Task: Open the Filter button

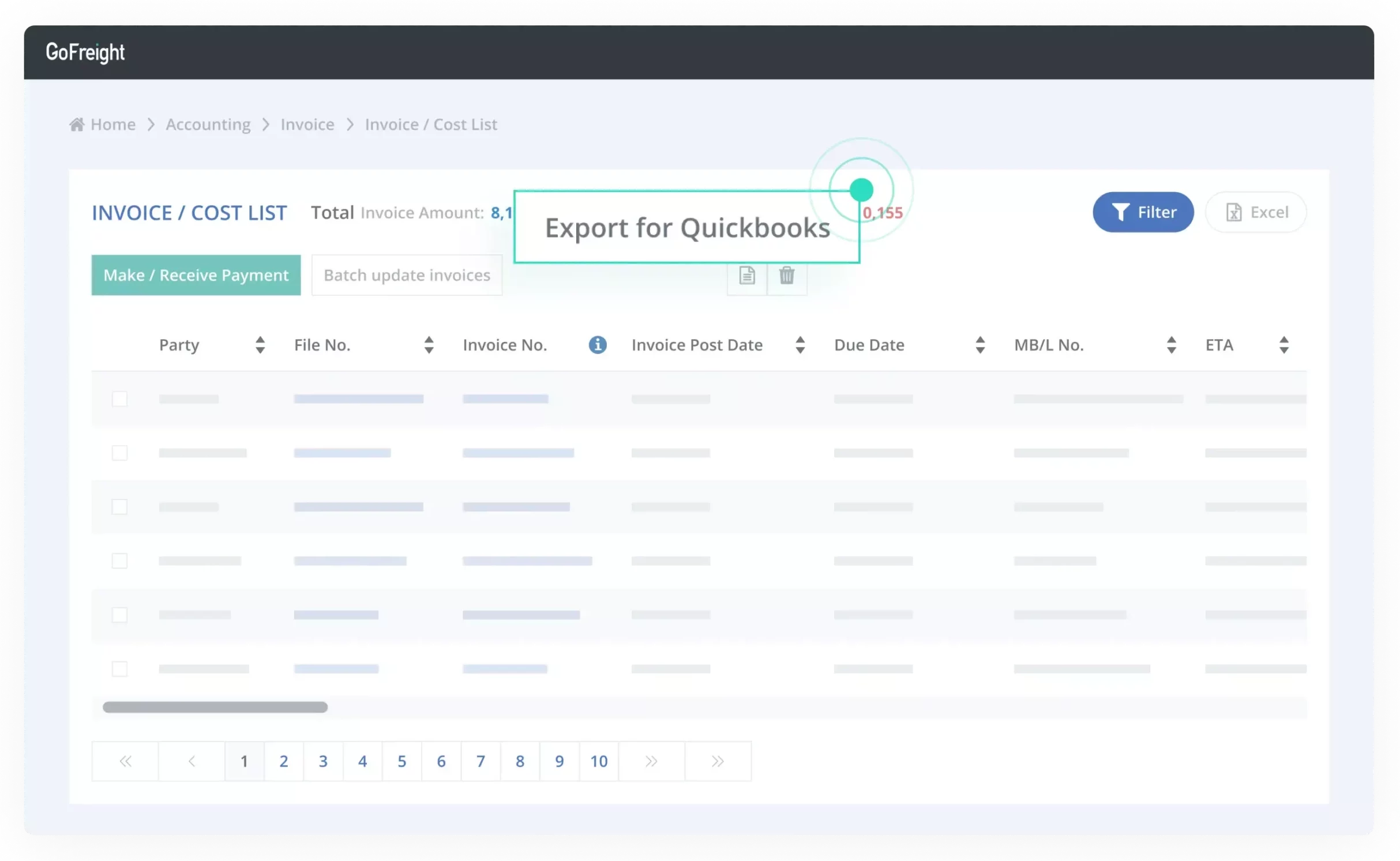Action: [1143, 212]
